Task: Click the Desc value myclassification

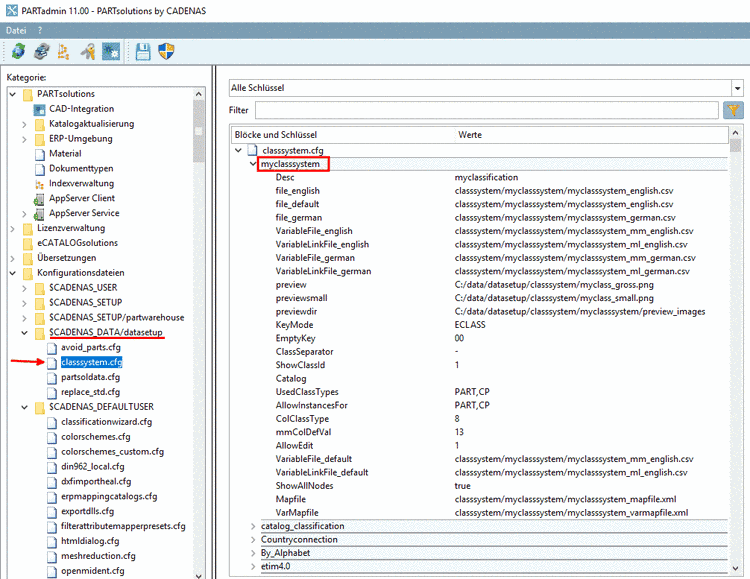Action: [x=486, y=178]
